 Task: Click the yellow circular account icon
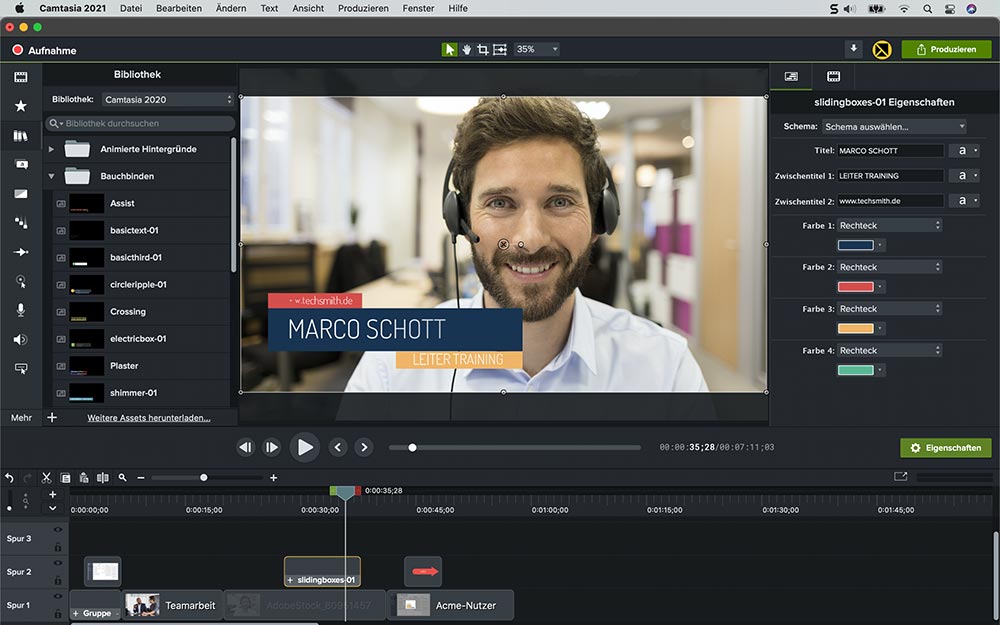pyautogui.click(x=882, y=49)
